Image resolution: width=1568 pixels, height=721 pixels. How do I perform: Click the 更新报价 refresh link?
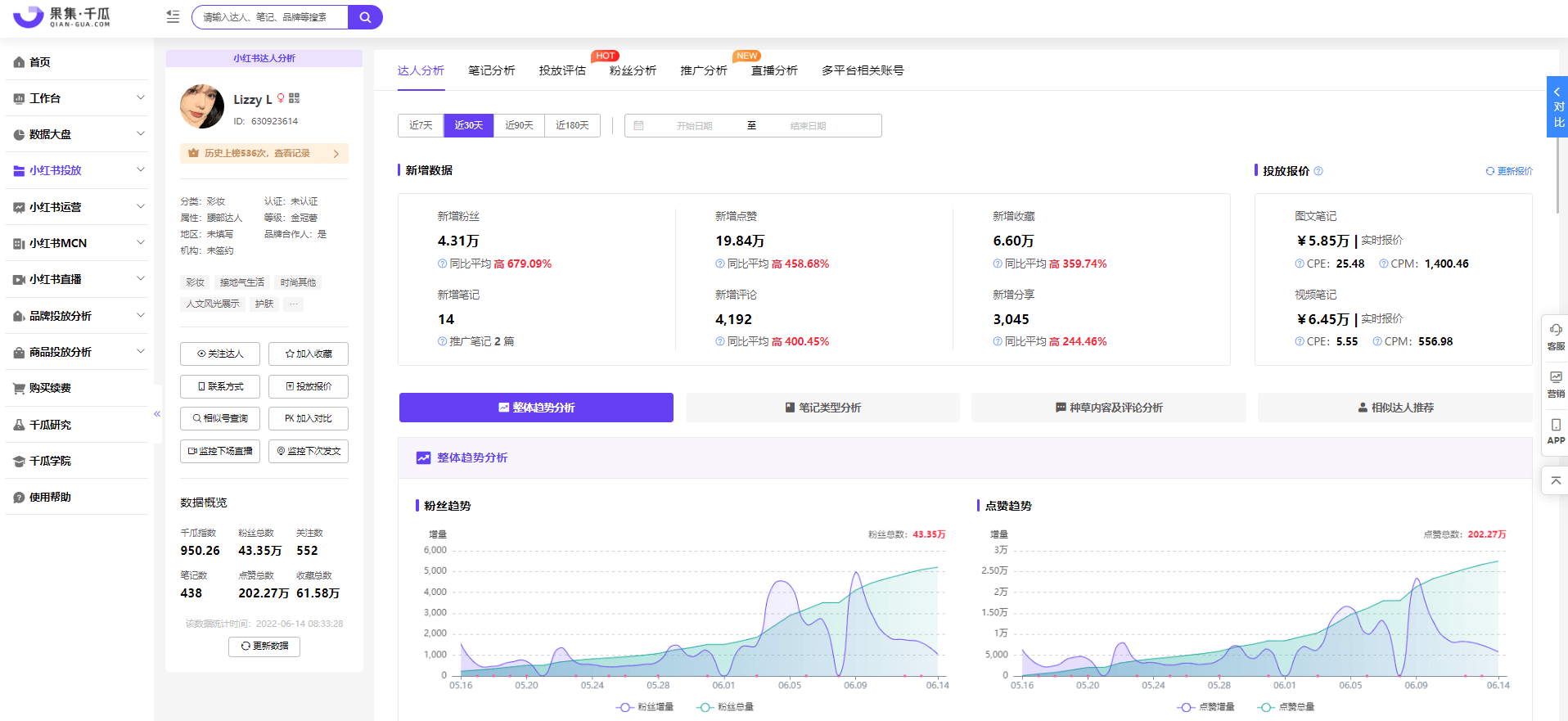click(x=1509, y=171)
